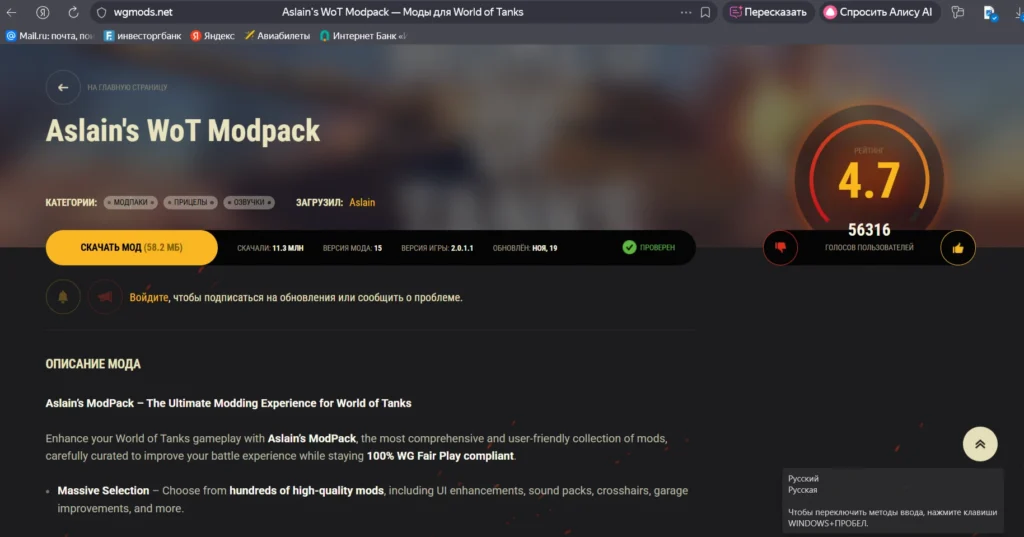Click the megaphone report problem icon
Screen dimensions: 1024x537
click(x=105, y=297)
